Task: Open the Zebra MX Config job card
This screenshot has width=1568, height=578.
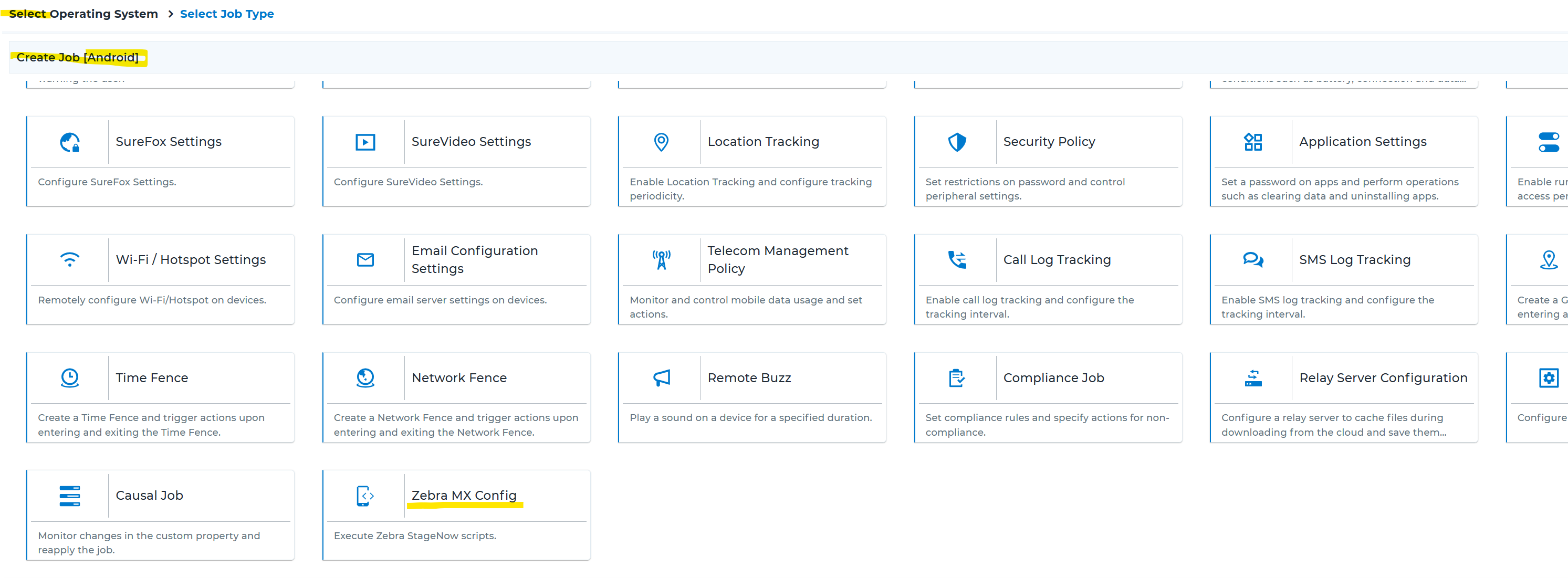Action: (456, 514)
